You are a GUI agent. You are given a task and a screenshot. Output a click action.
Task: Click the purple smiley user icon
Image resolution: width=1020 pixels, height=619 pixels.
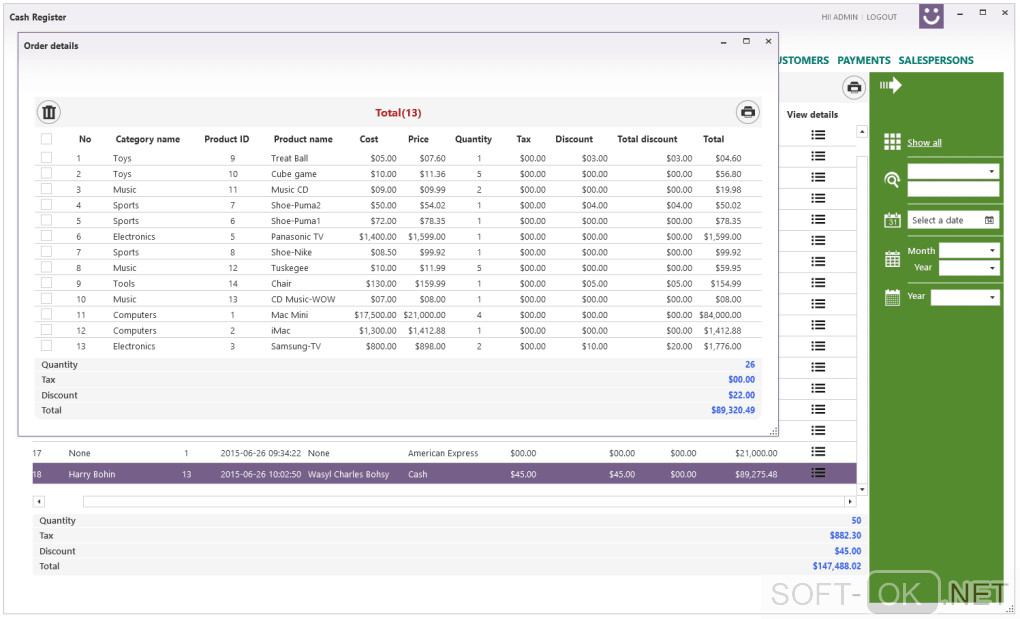(931, 16)
